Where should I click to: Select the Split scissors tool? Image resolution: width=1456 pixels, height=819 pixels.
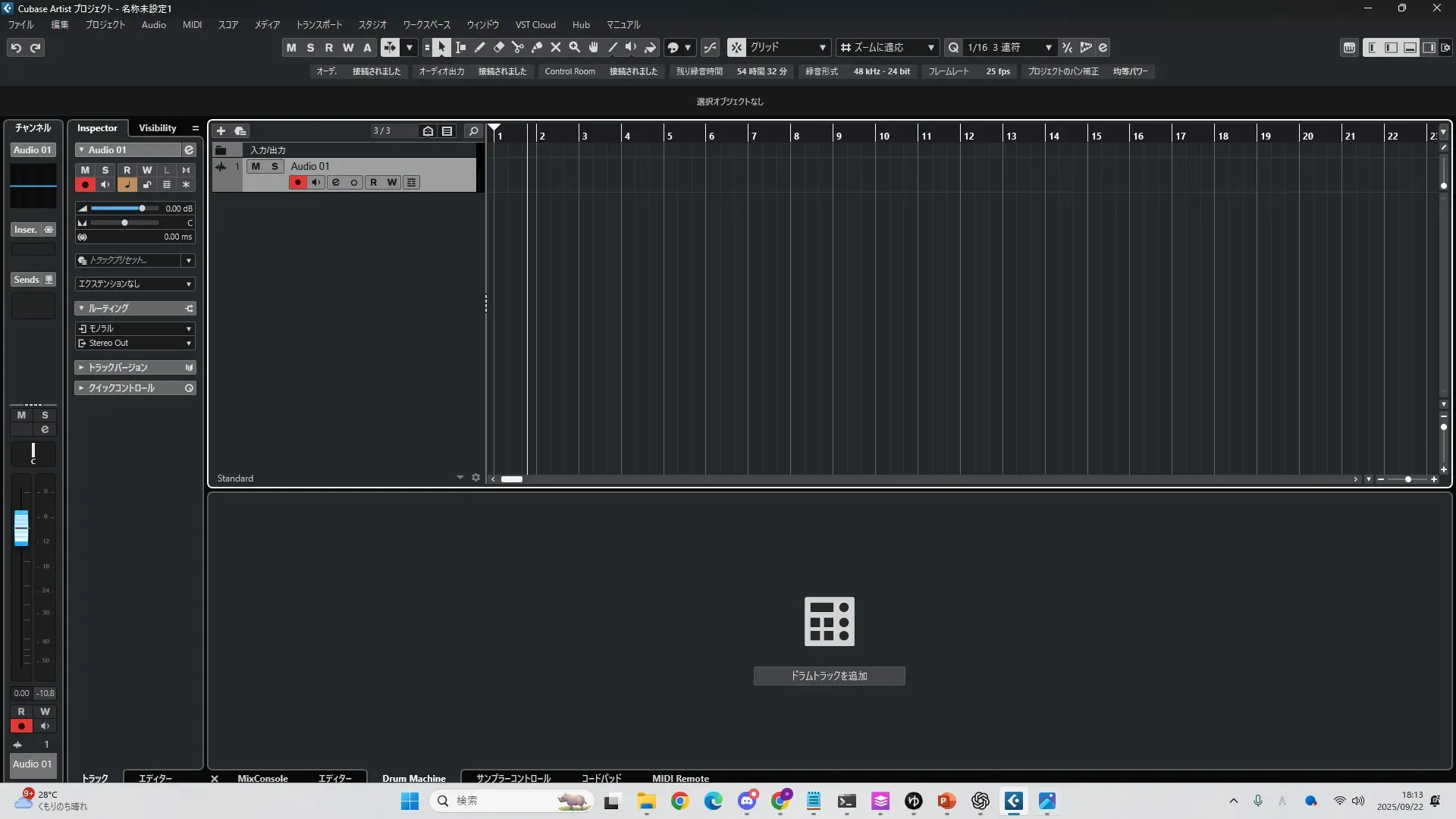(x=518, y=47)
